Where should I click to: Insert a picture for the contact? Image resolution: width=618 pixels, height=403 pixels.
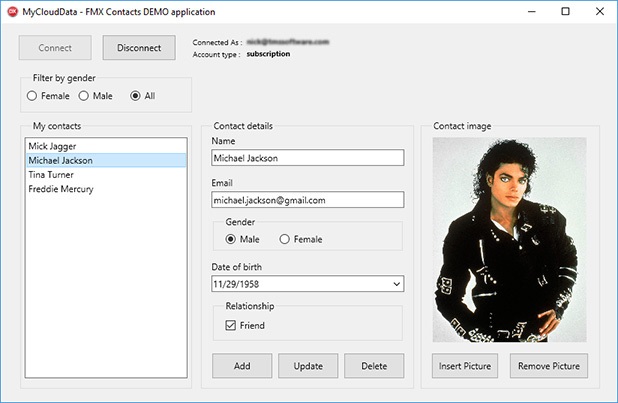pos(465,366)
